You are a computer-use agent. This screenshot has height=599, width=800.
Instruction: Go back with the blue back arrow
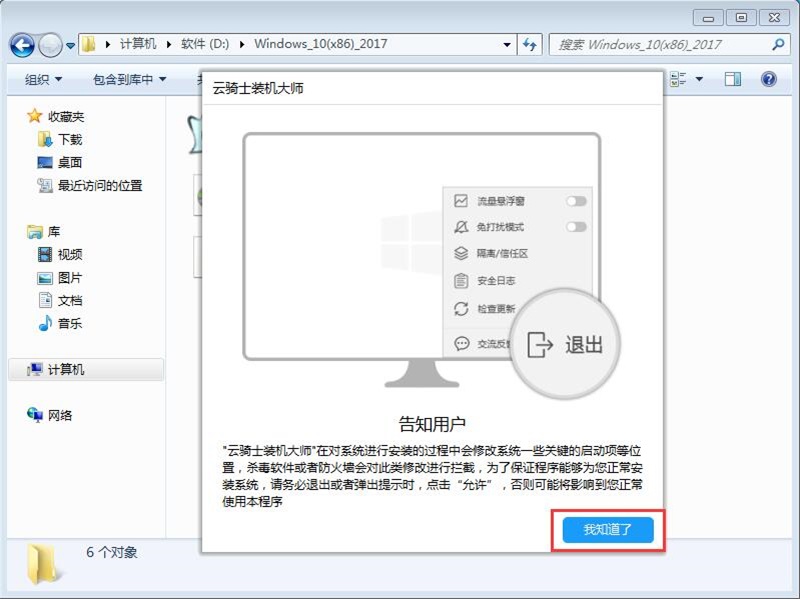(x=22, y=45)
